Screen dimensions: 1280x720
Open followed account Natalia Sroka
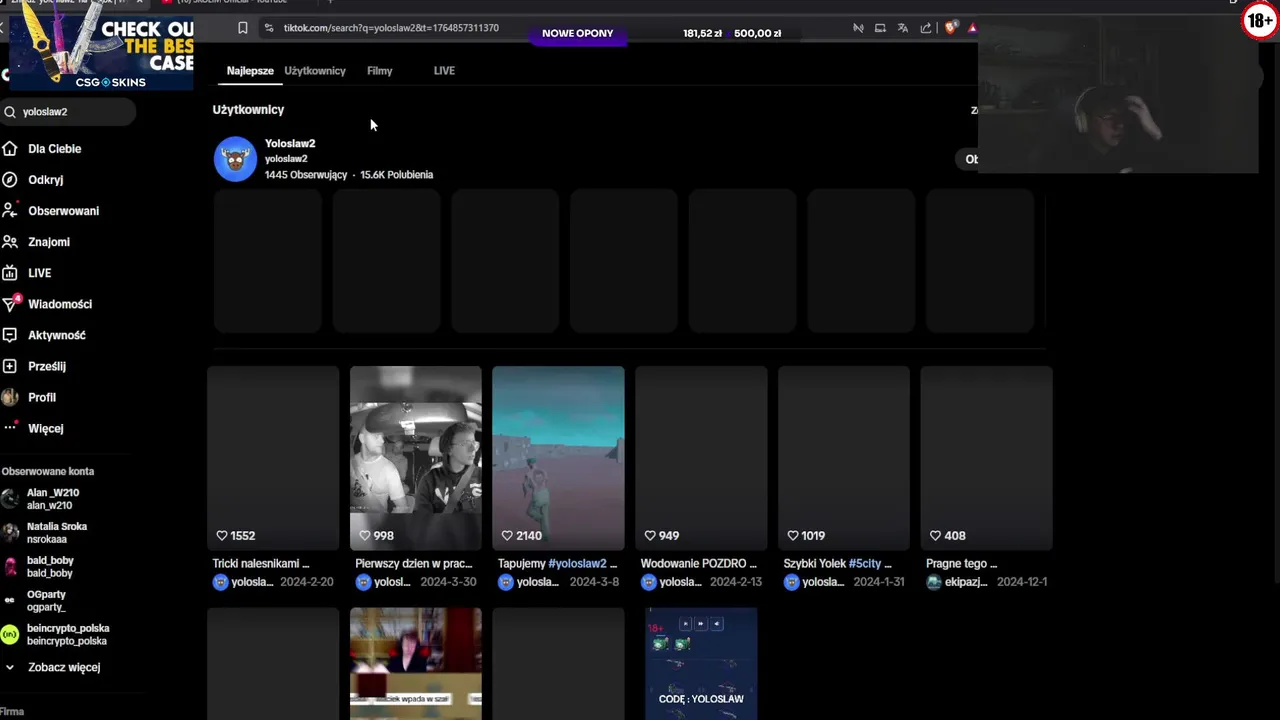45,533
